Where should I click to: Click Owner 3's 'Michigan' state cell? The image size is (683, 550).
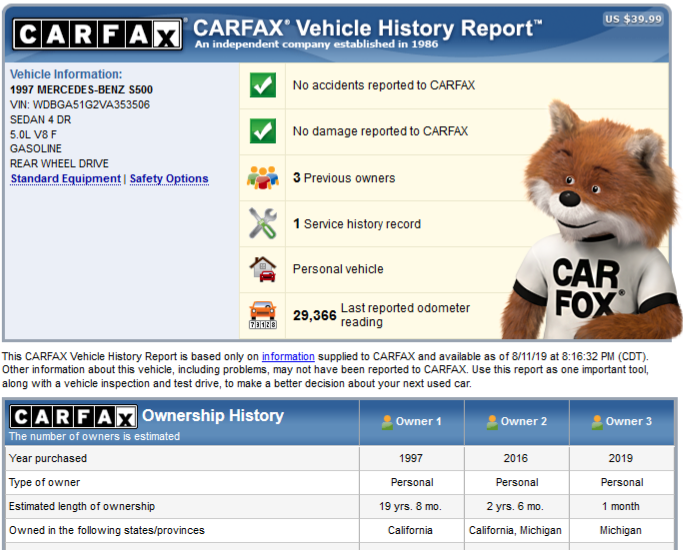pos(621,530)
